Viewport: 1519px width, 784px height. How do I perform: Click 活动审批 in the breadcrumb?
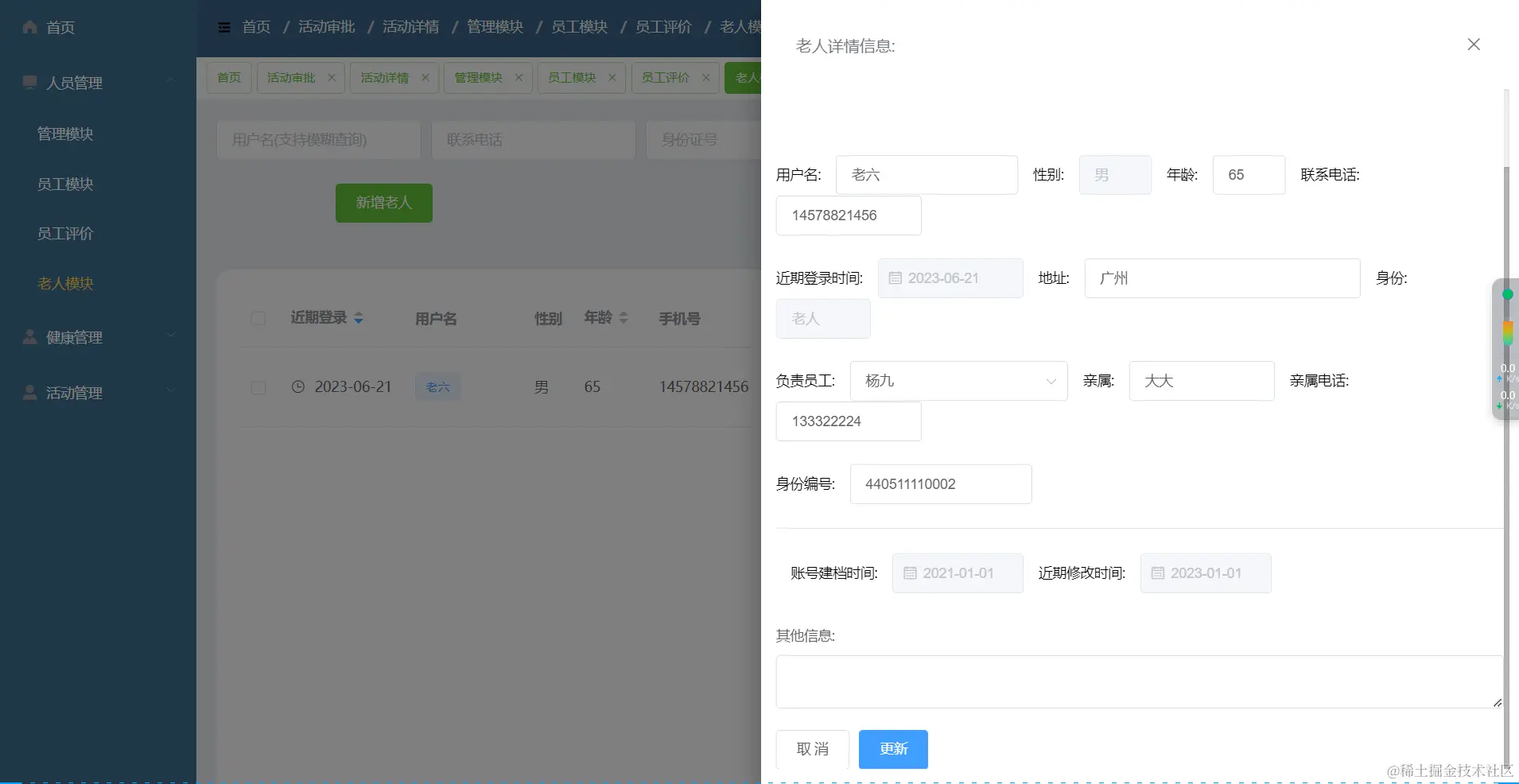click(x=327, y=27)
